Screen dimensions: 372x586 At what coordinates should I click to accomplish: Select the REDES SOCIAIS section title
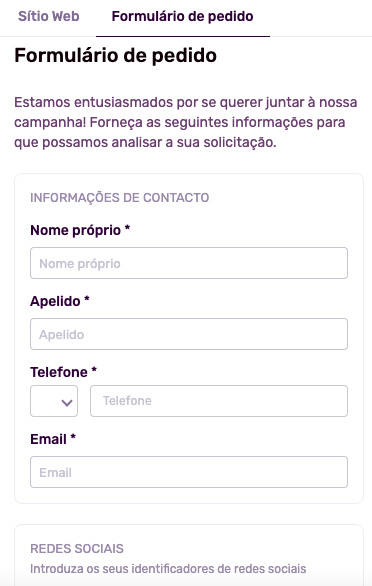(x=77, y=549)
